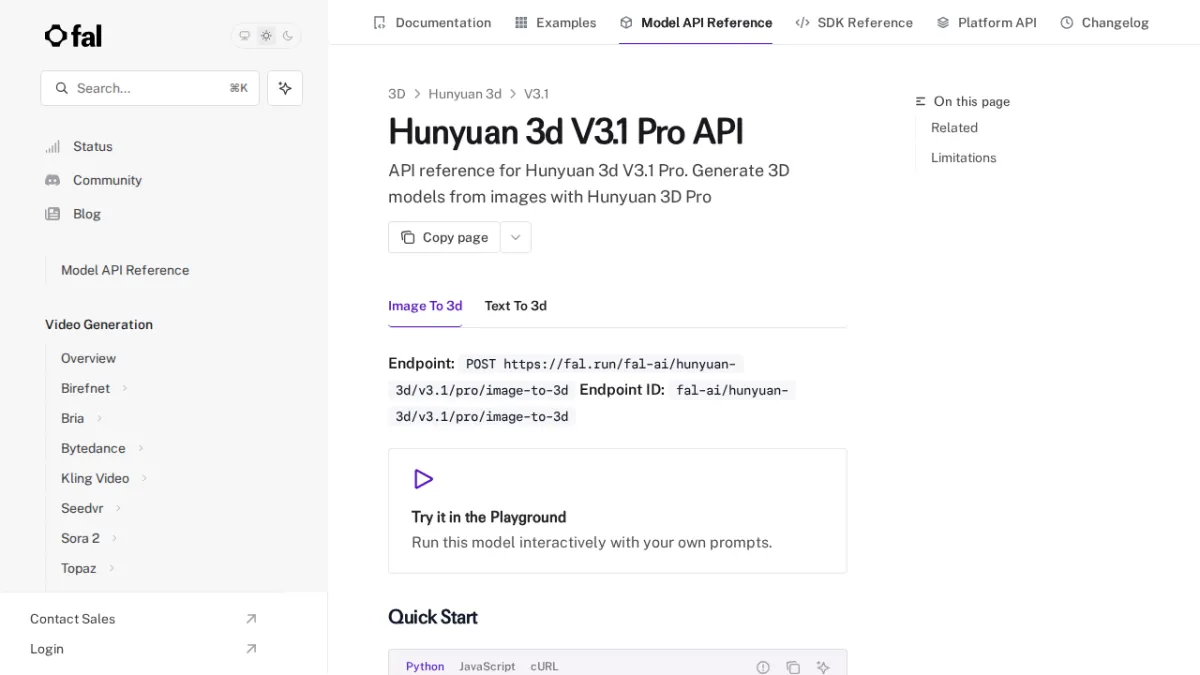Screen dimensions: 1200x675
Task: Open Status from sidebar
Action: click(x=93, y=146)
